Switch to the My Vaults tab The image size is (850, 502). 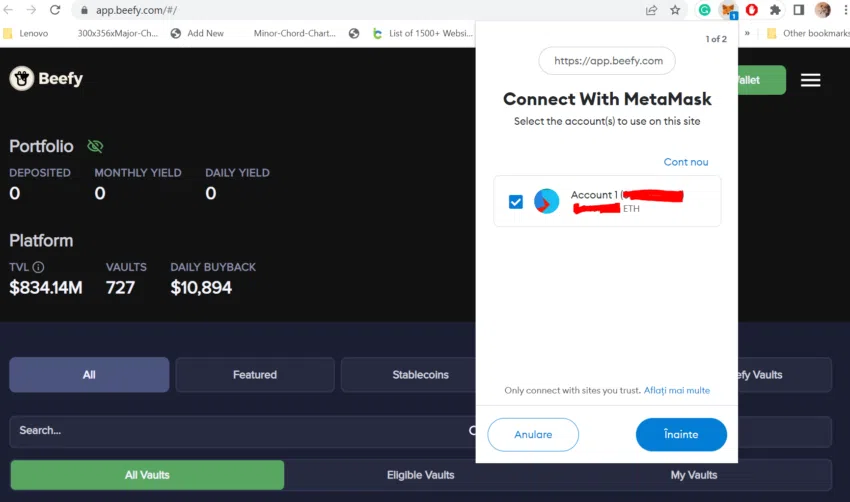[694, 475]
